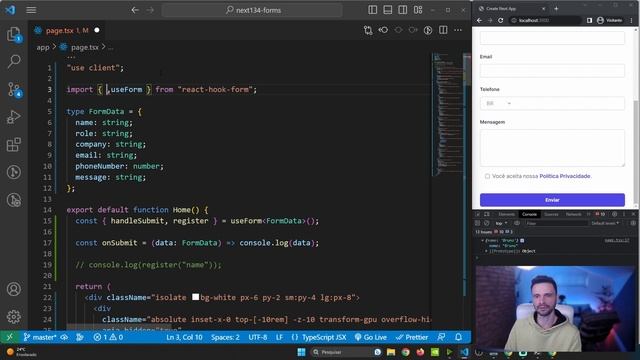Viewport: 640px width, 360px height.
Task: Click the page.tsx breadcrumb segment
Action: coord(84,47)
